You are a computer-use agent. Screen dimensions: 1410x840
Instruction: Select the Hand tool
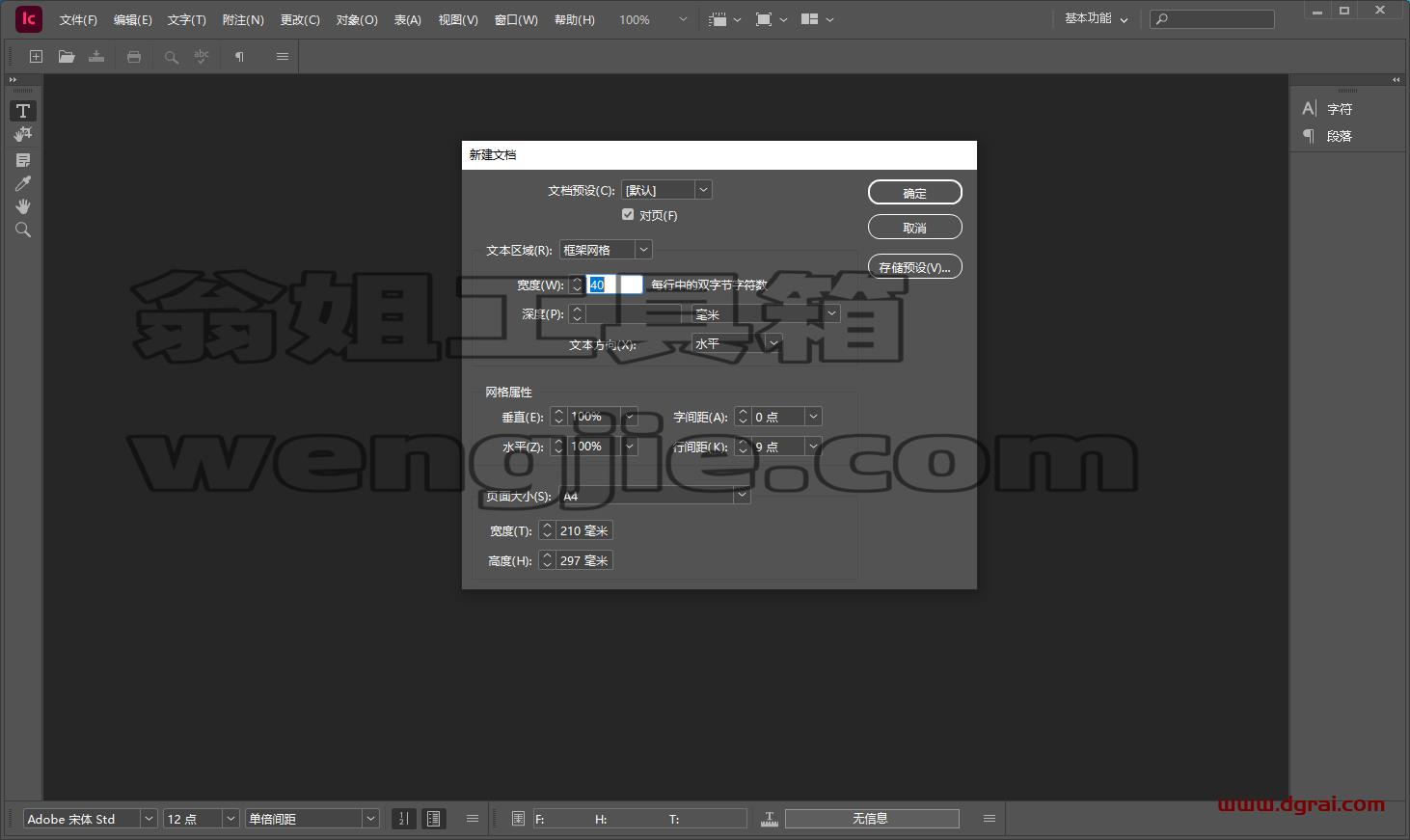coord(23,206)
